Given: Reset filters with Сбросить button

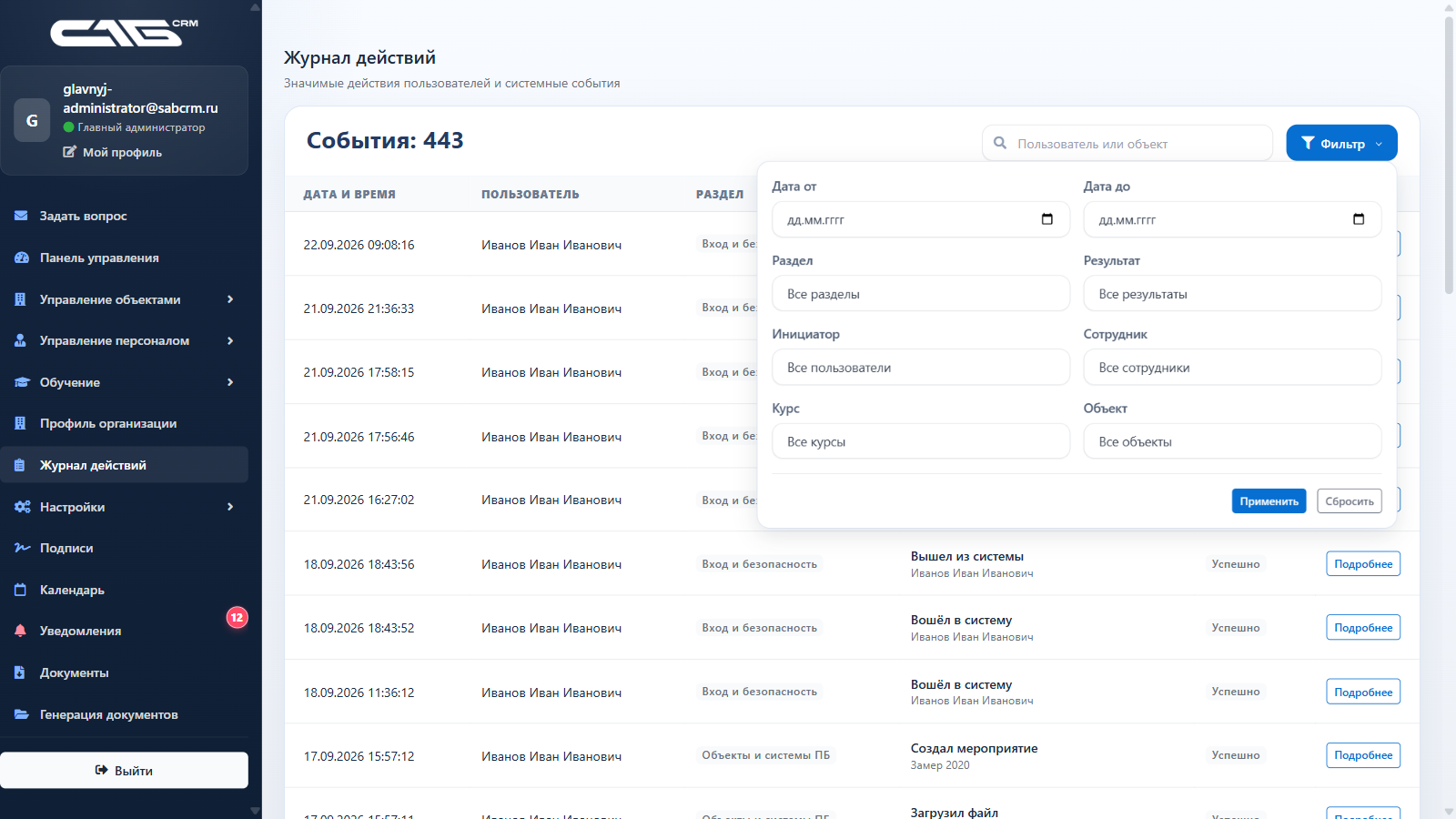Looking at the screenshot, I should [x=1350, y=501].
